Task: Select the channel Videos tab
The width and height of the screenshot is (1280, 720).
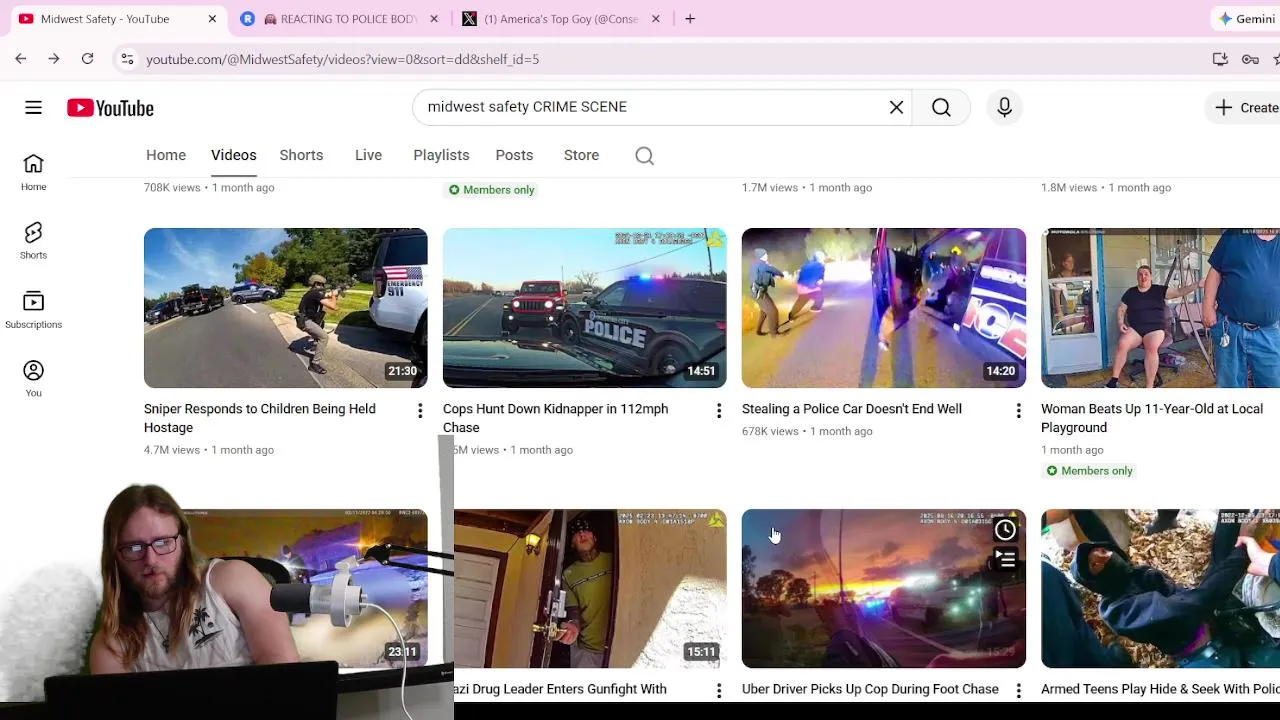Action: [x=233, y=155]
